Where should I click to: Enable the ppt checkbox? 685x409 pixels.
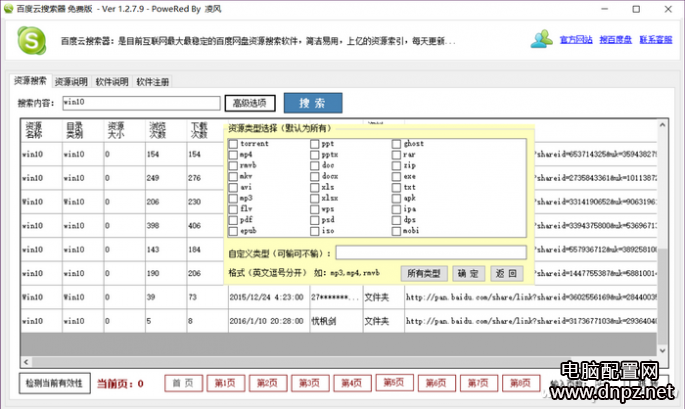click(315, 144)
